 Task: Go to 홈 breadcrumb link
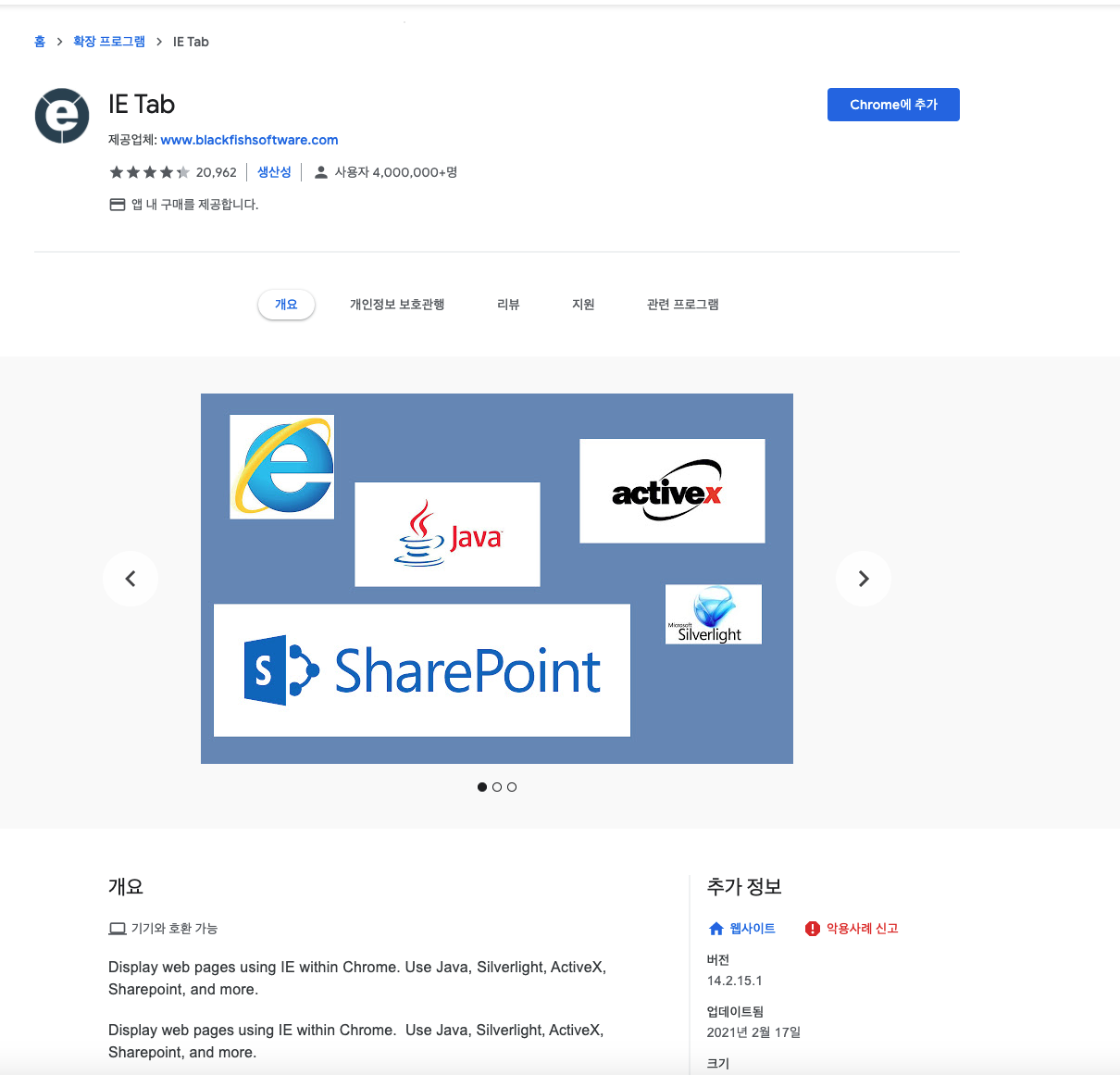point(40,42)
